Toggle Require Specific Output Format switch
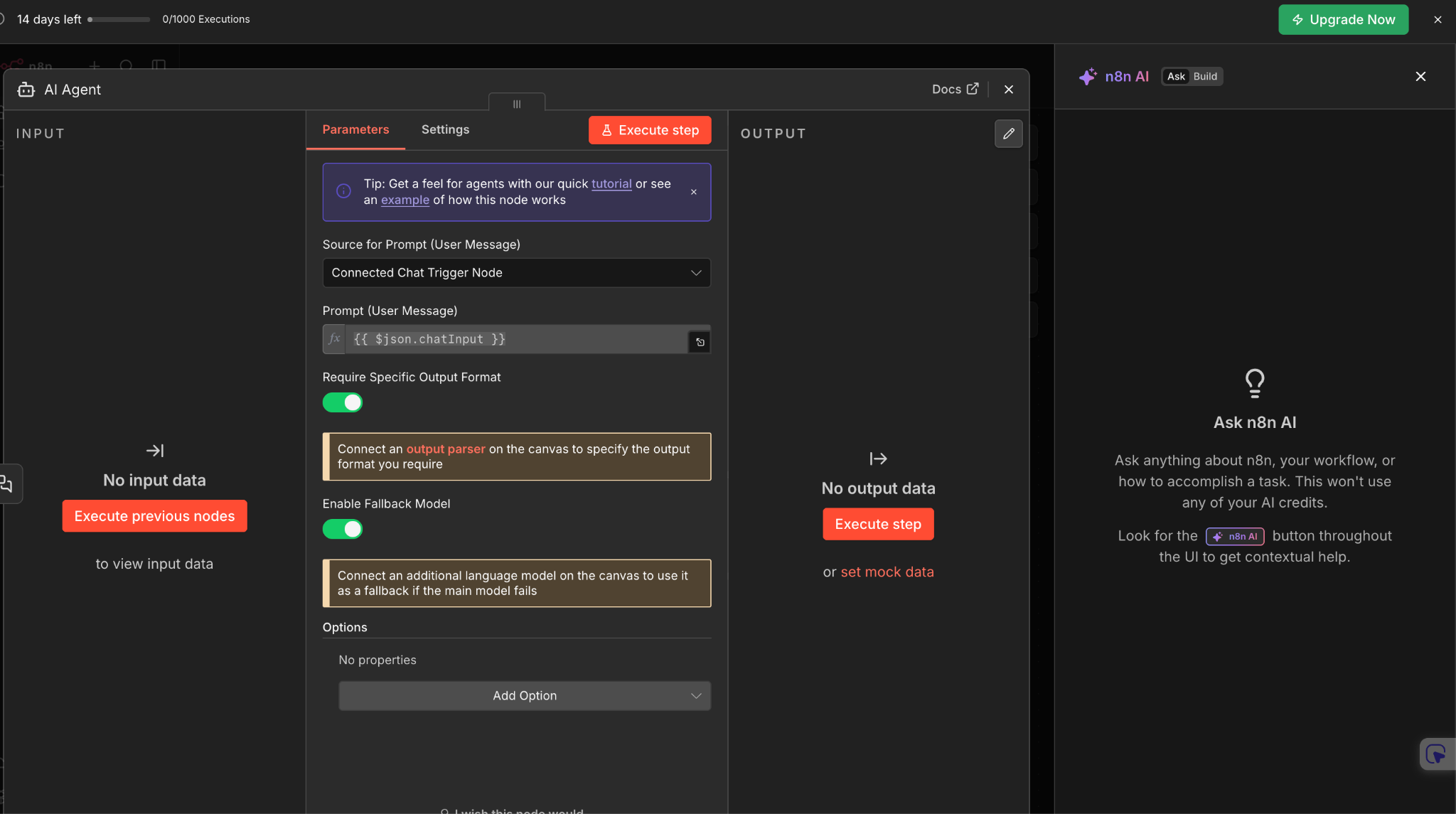 coord(343,402)
